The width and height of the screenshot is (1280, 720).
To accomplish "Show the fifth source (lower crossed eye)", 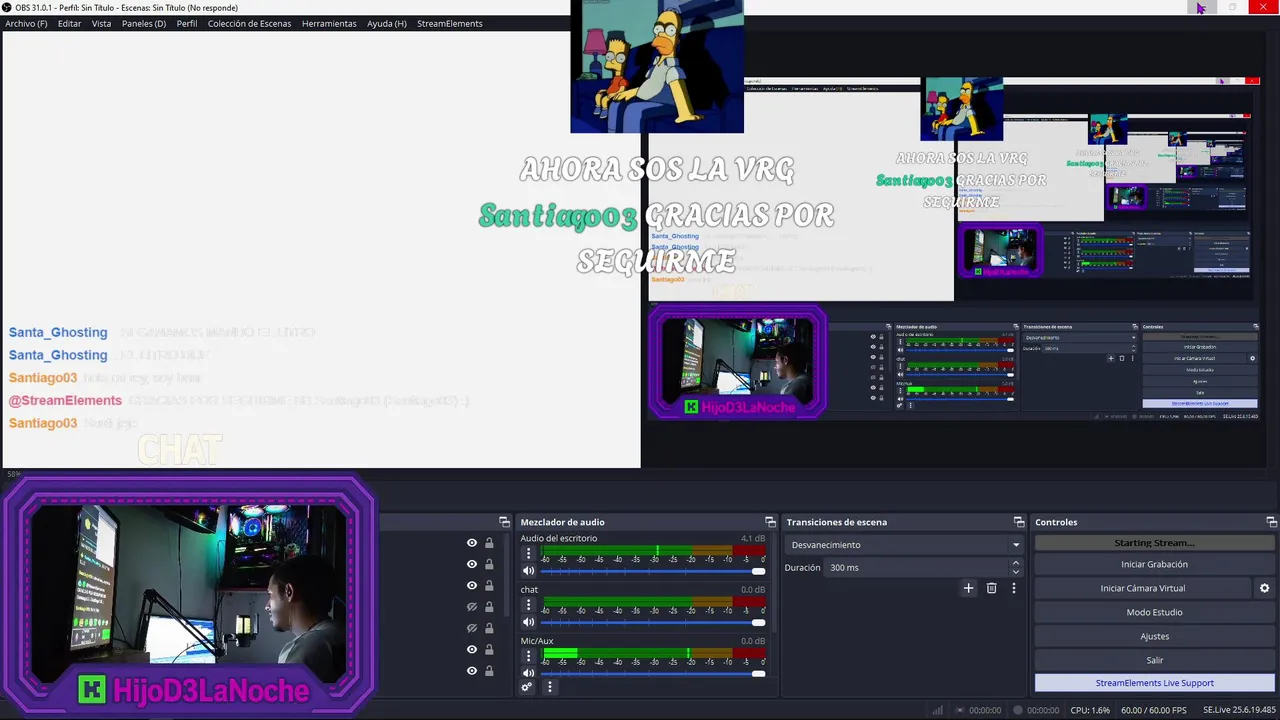I will coord(472,628).
